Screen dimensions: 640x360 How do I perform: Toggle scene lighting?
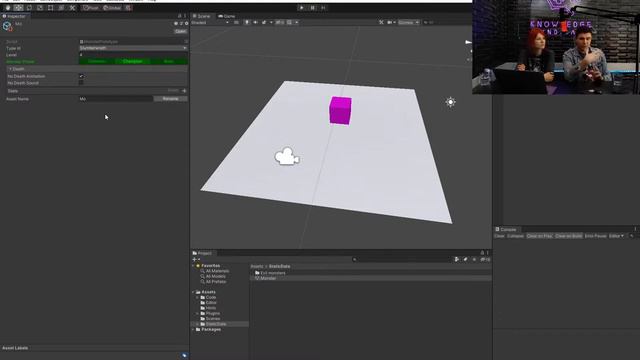coord(247,22)
